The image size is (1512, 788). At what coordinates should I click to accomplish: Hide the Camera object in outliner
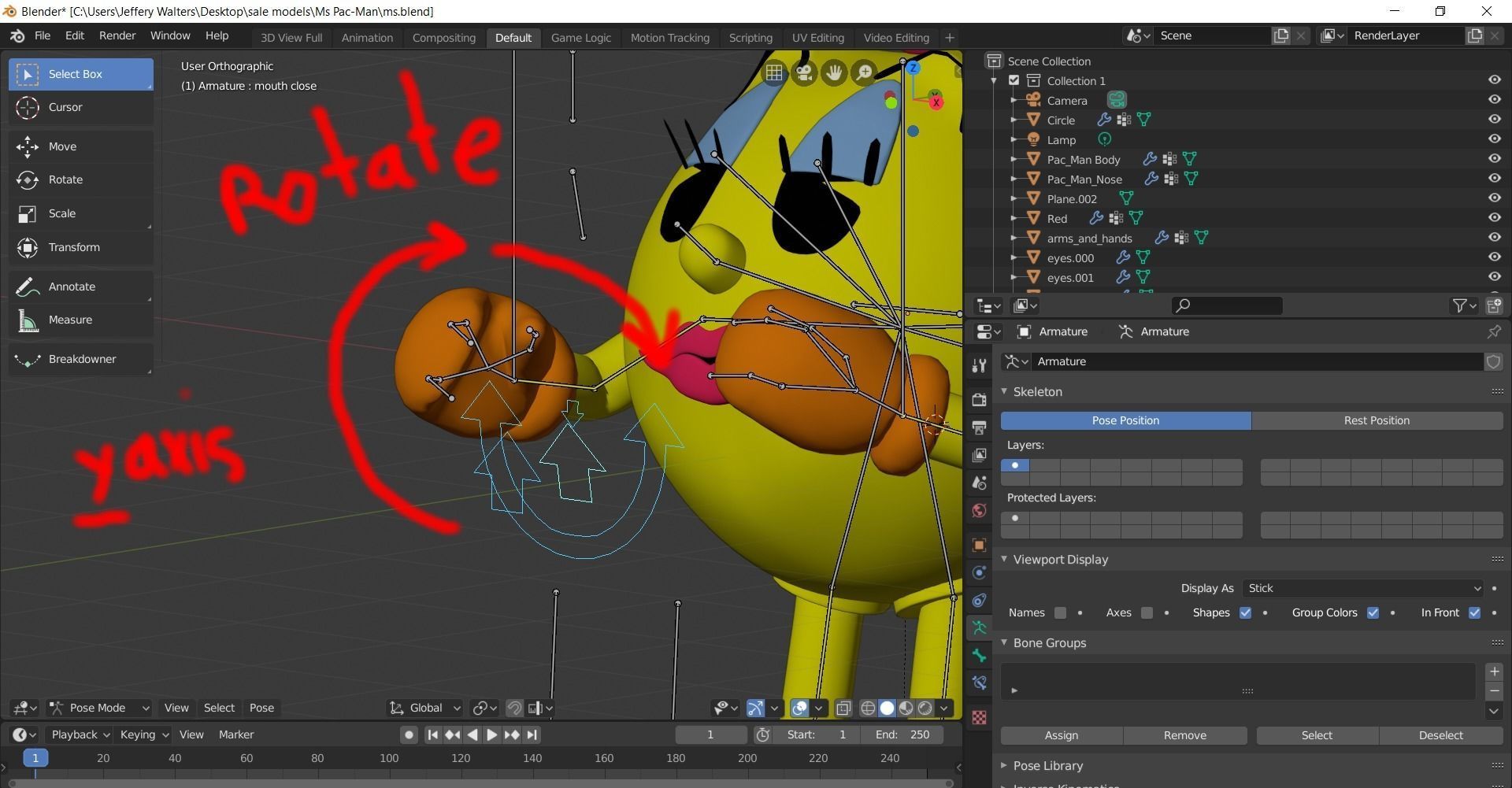click(1494, 100)
